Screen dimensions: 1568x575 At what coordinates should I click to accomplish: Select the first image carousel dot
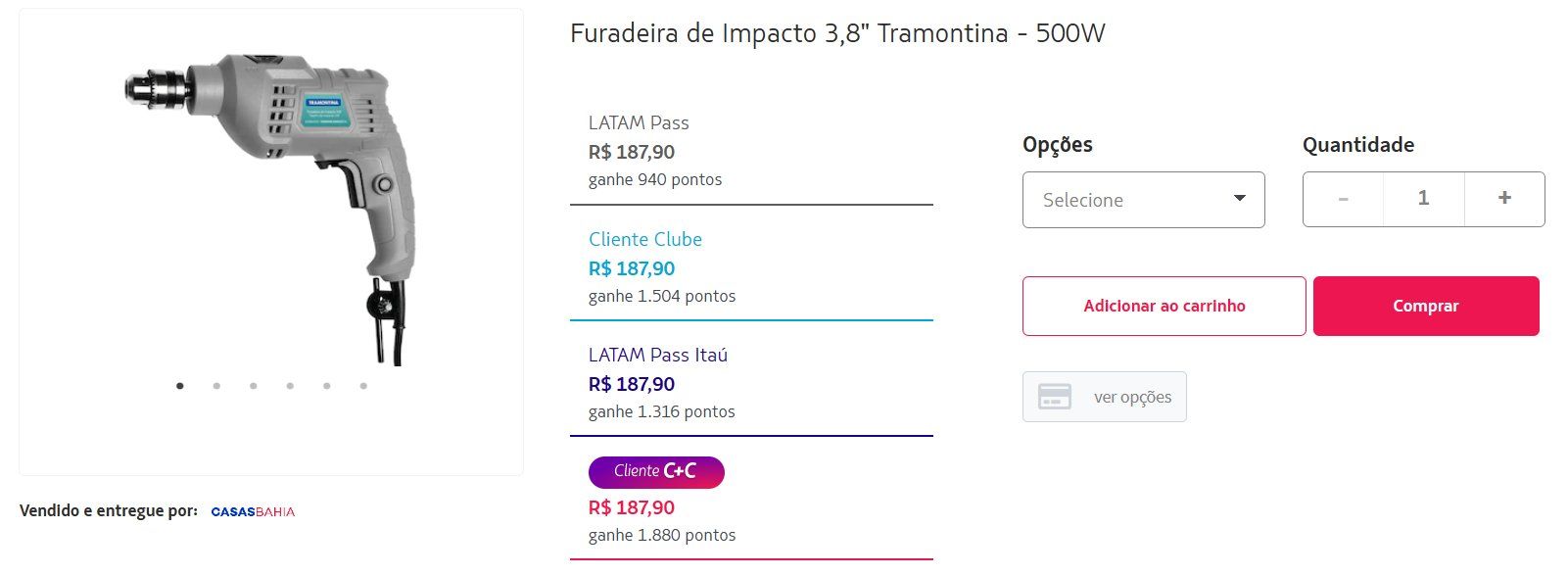(180, 386)
